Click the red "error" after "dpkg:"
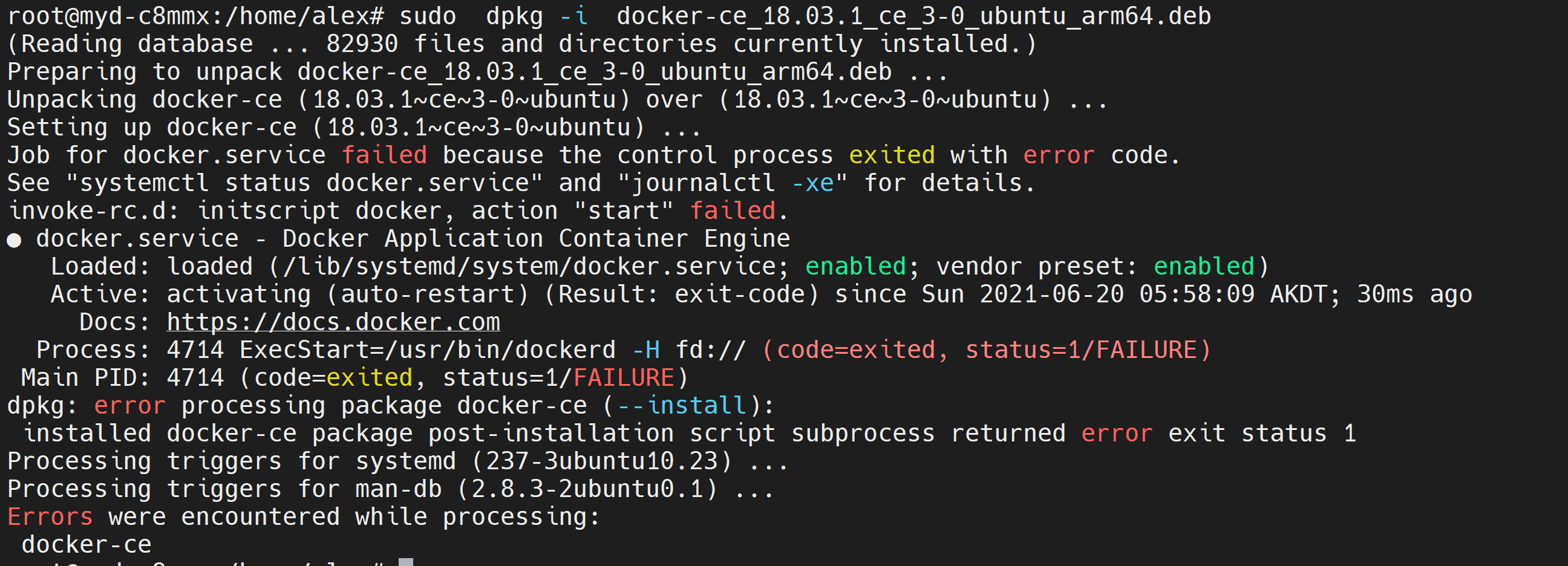The width and height of the screenshot is (1568, 566). click(129, 406)
